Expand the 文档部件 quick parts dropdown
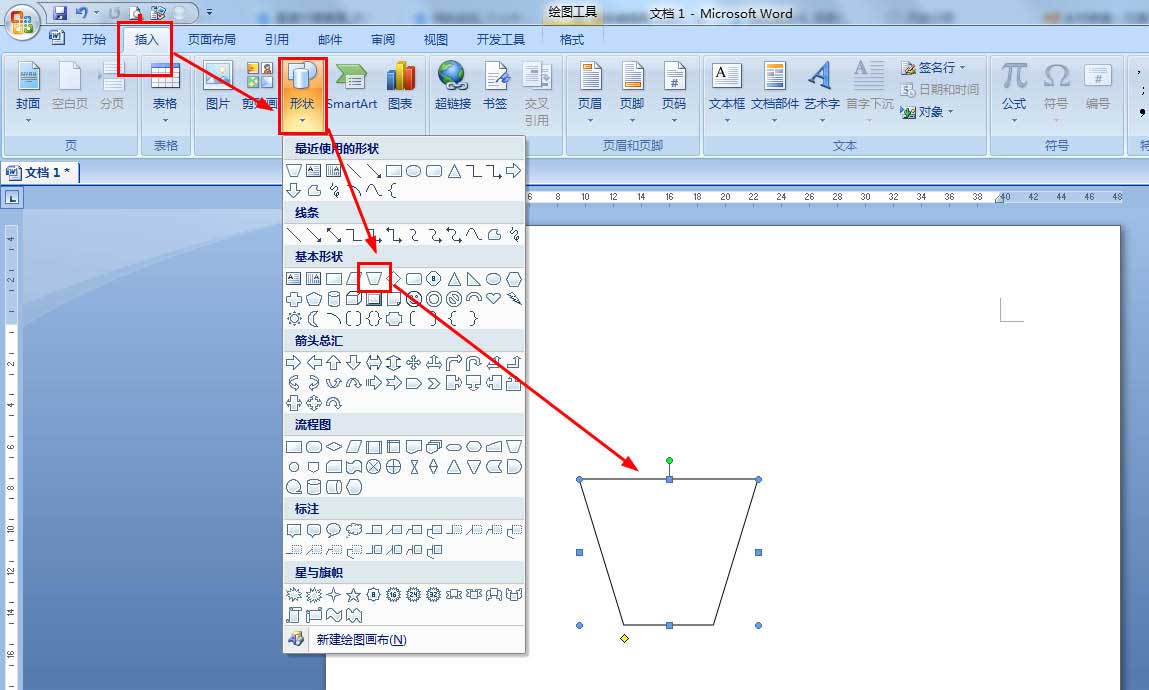 tap(775, 93)
